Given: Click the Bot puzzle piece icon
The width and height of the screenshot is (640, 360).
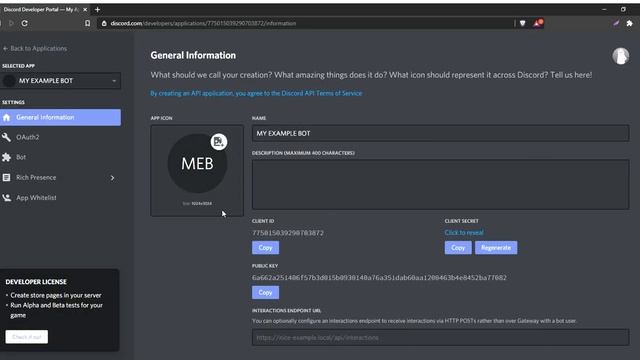Looking at the screenshot, I should tap(7, 157).
